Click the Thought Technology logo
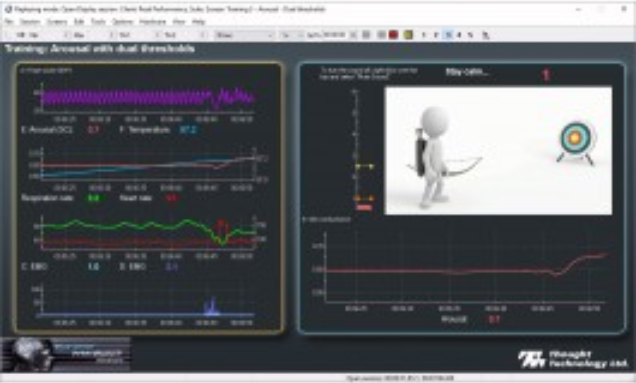This screenshot has height=383, width=636. tap(572, 359)
